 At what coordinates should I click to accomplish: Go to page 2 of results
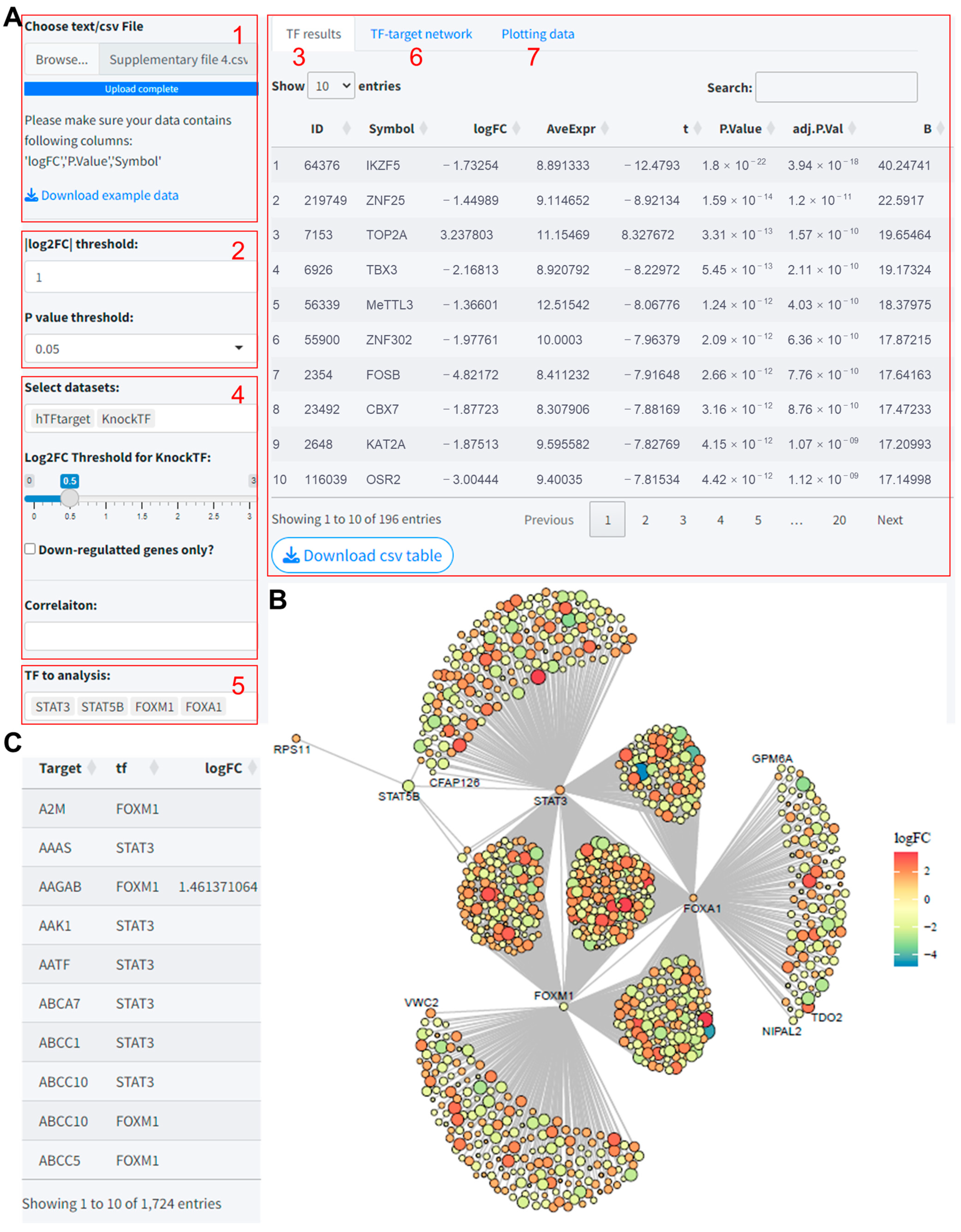[645, 520]
